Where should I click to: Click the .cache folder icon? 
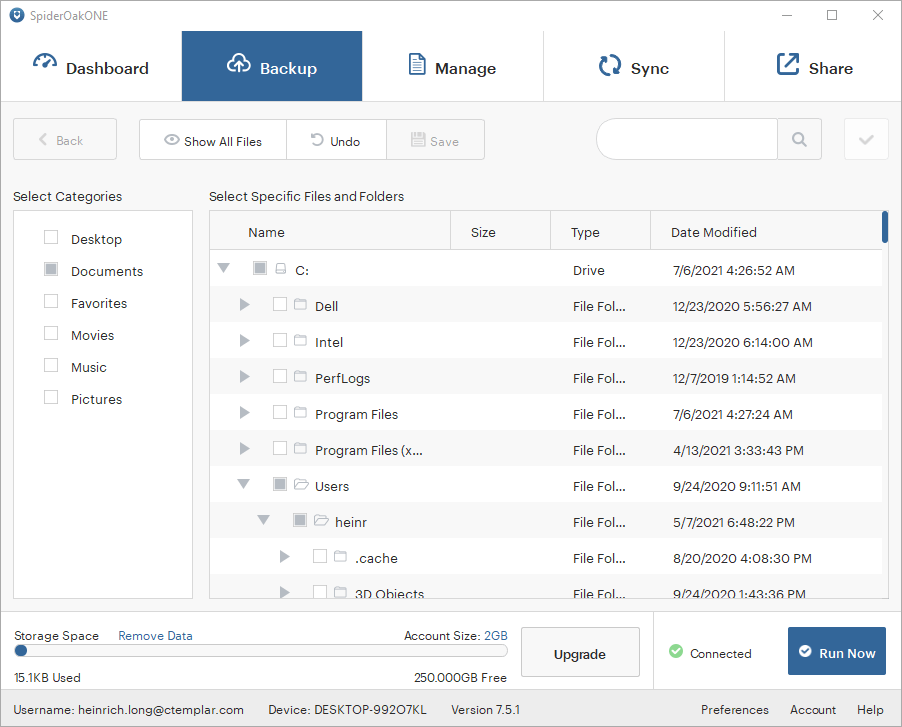point(341,556)
